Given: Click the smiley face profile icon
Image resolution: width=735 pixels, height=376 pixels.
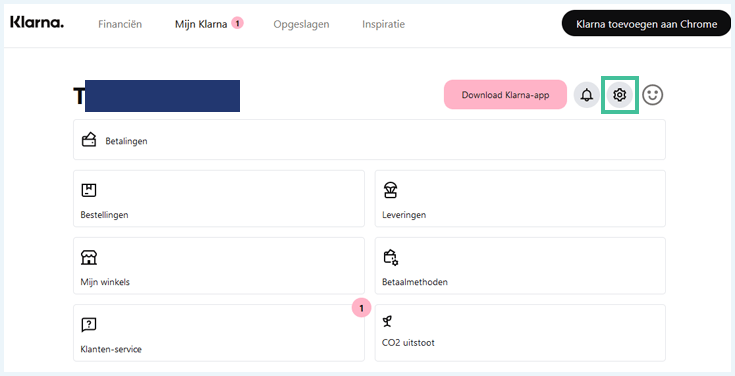Looking at the screenshot, I should [652, 95].
